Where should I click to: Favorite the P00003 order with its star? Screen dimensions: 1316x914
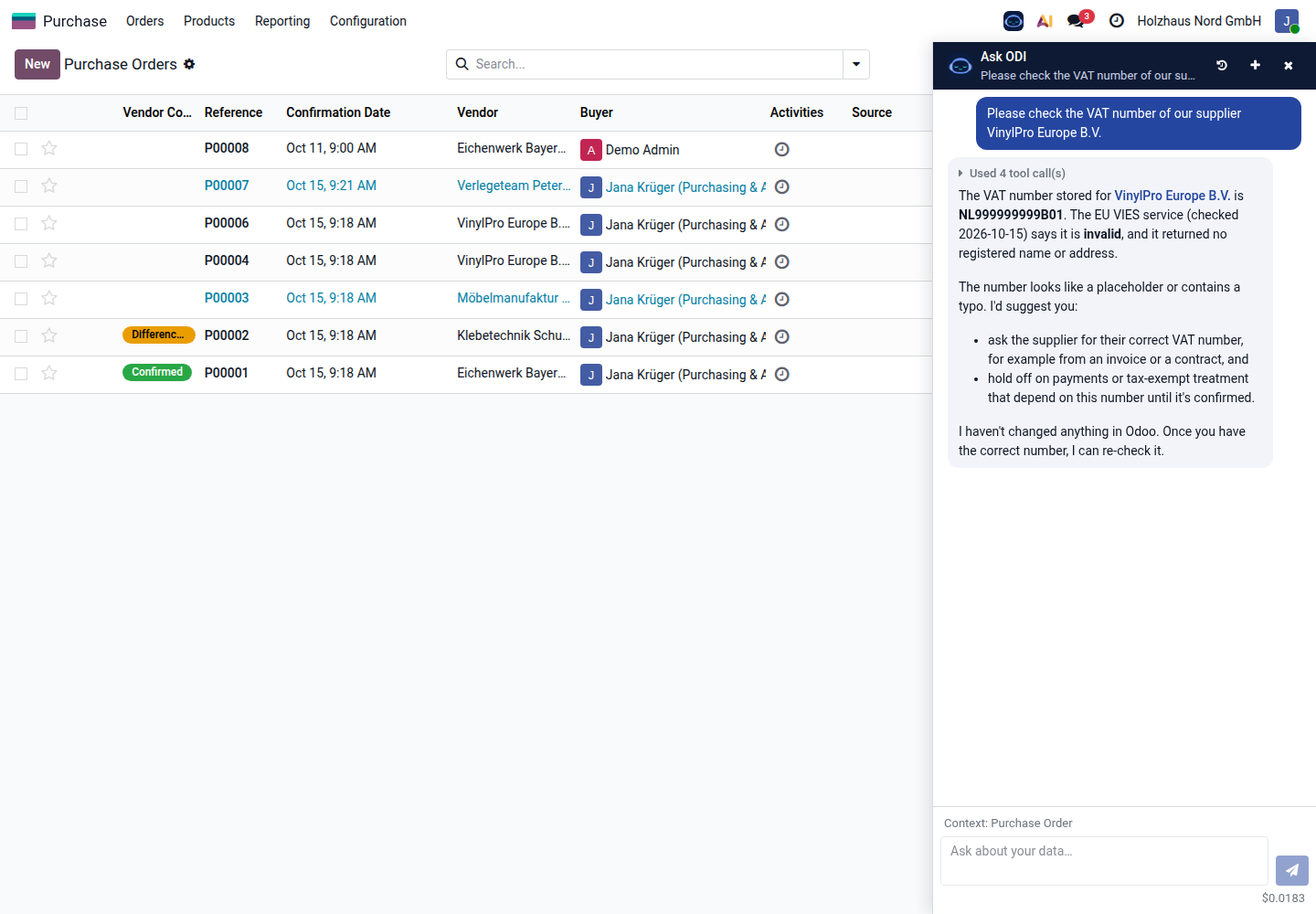point(49,298)
